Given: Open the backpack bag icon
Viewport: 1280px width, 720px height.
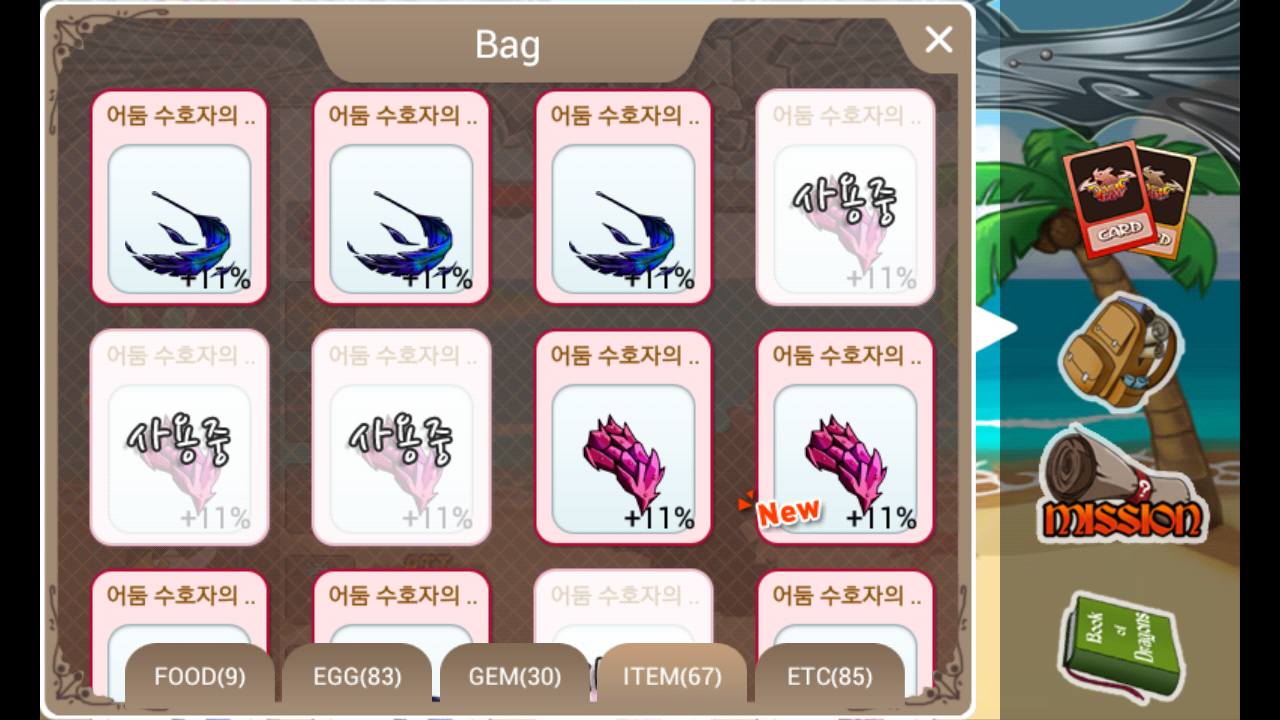Looking at the screenshot, I should (x=1120, y=351).
